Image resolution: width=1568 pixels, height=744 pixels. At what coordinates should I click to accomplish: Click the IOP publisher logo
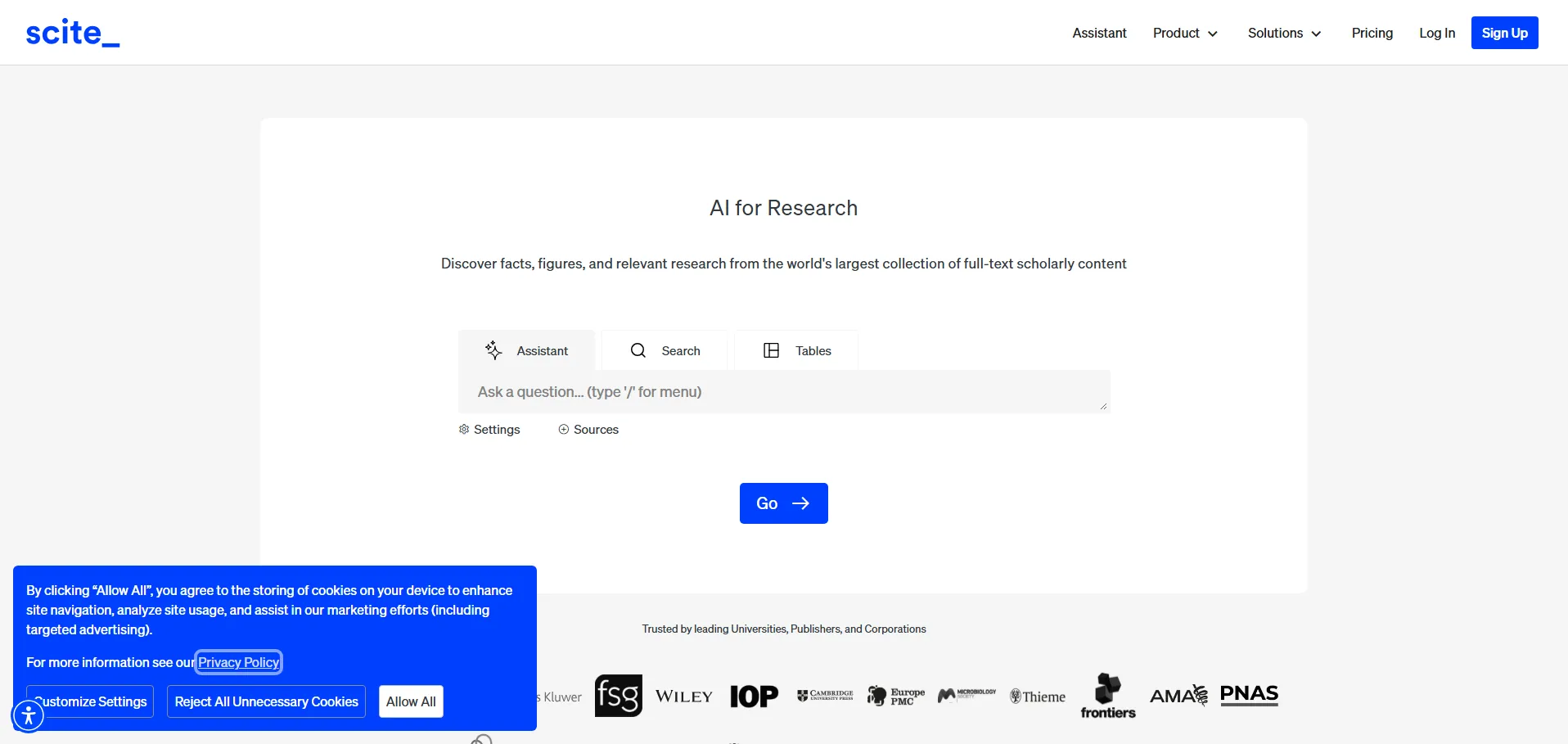click(x=754, y=697)
